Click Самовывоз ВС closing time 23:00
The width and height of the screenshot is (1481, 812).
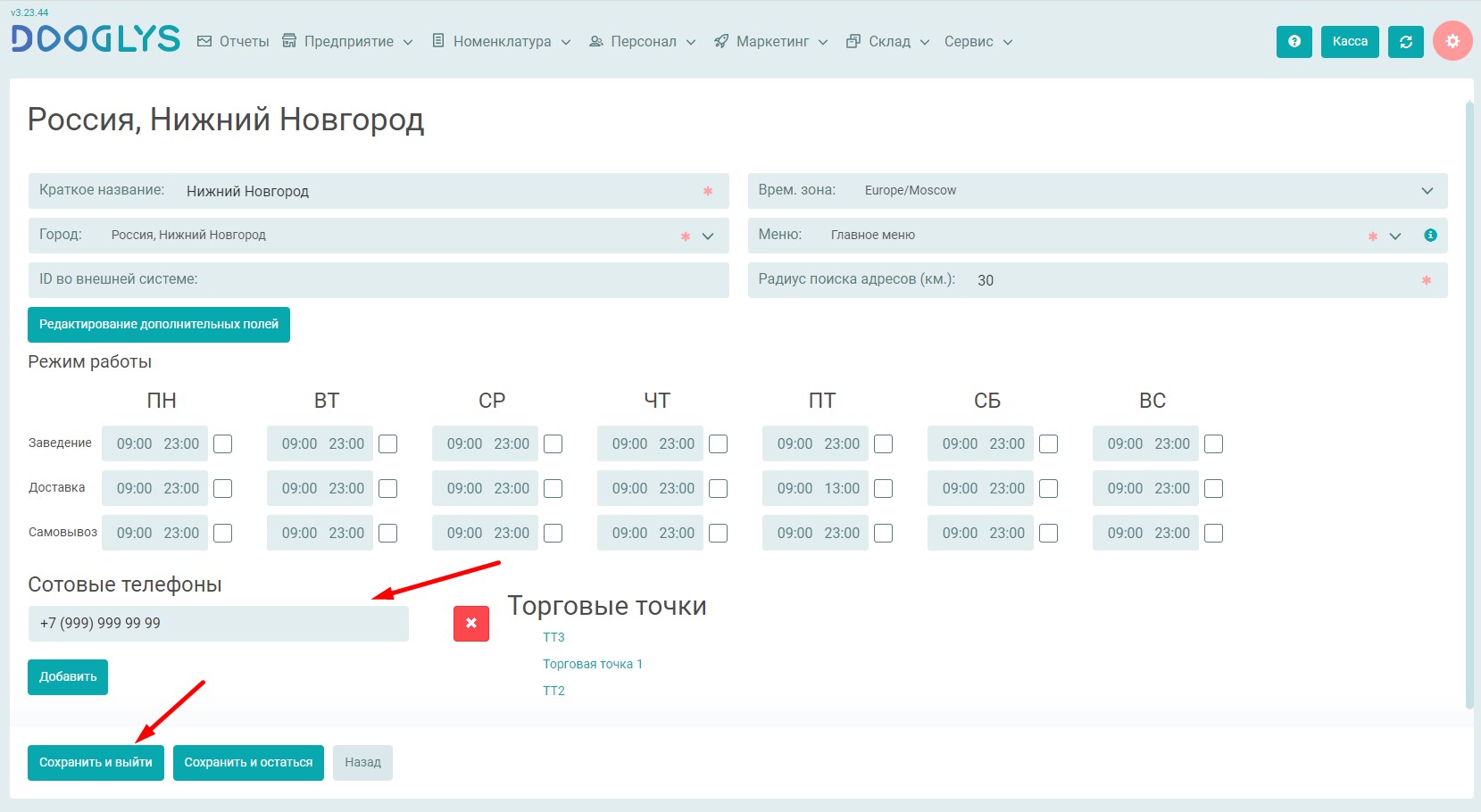point(1172,533)
